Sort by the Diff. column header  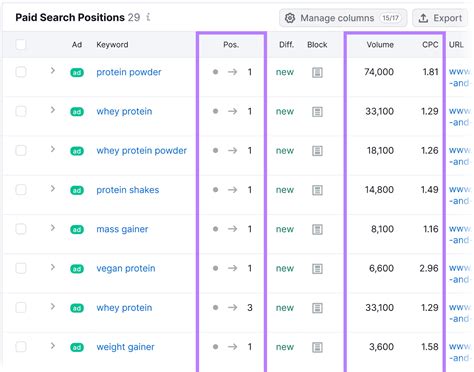pyautogui.click(x=286, y=45)
